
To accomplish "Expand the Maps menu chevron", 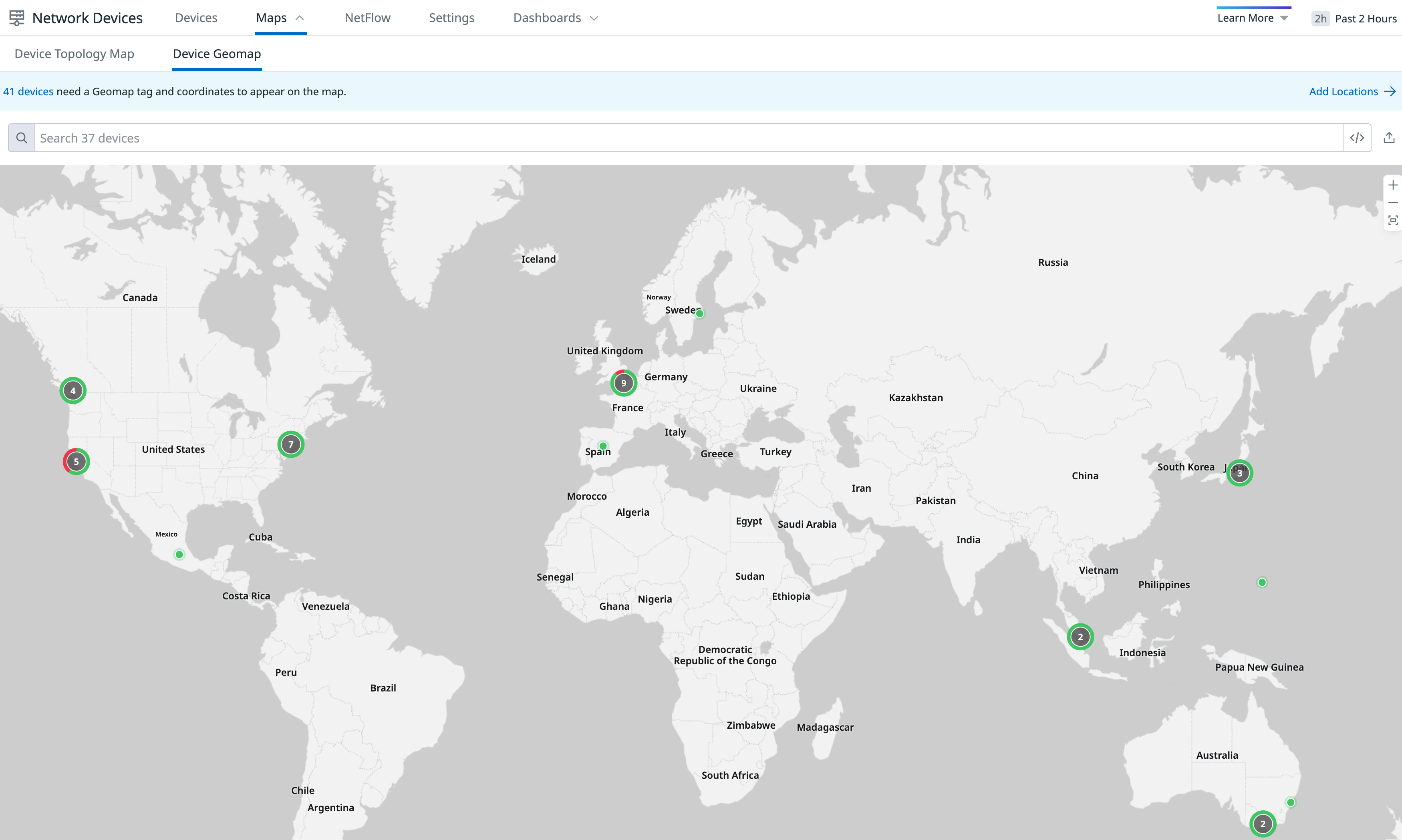I will click(x=300, y=18).
